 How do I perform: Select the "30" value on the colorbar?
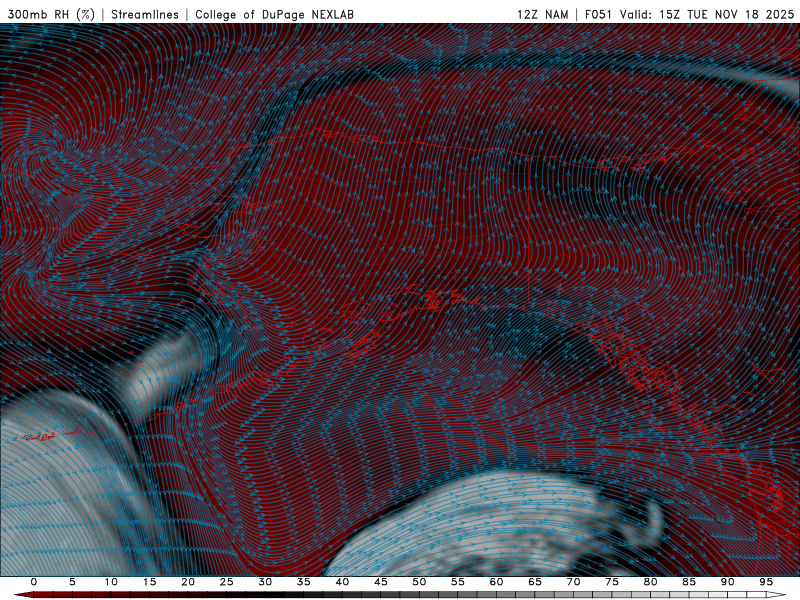tap(265, 582)
